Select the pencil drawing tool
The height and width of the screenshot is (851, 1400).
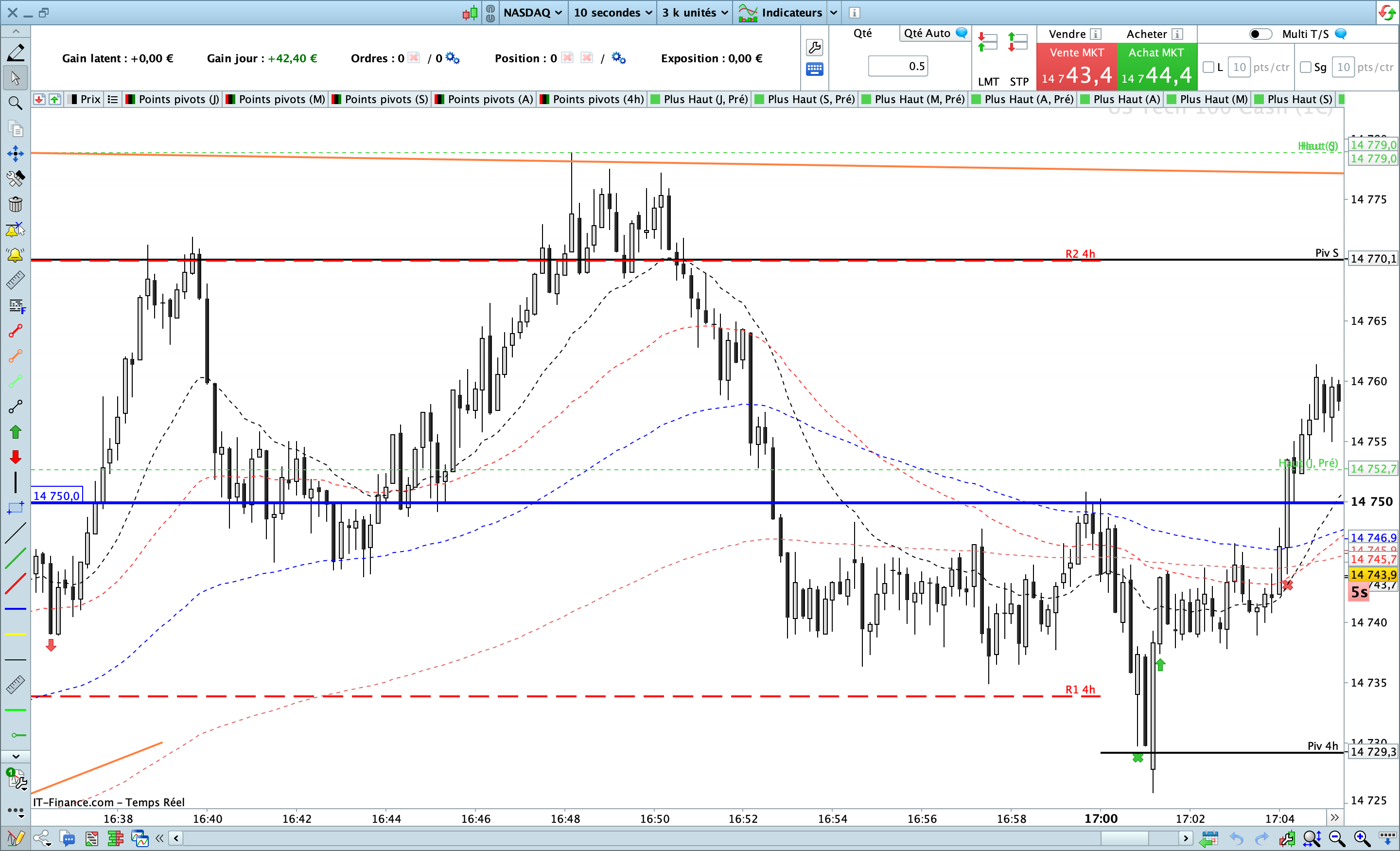point(16,53)
